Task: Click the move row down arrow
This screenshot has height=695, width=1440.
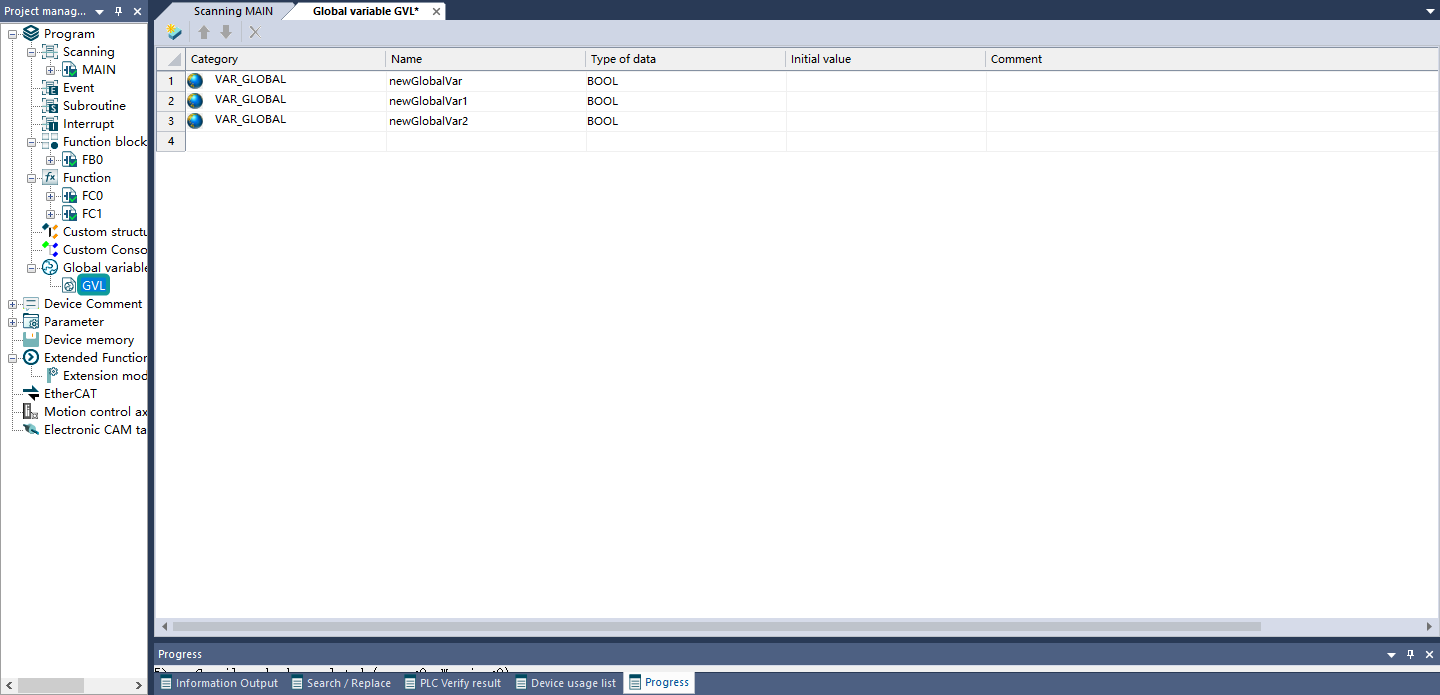Action: (226, 32)
